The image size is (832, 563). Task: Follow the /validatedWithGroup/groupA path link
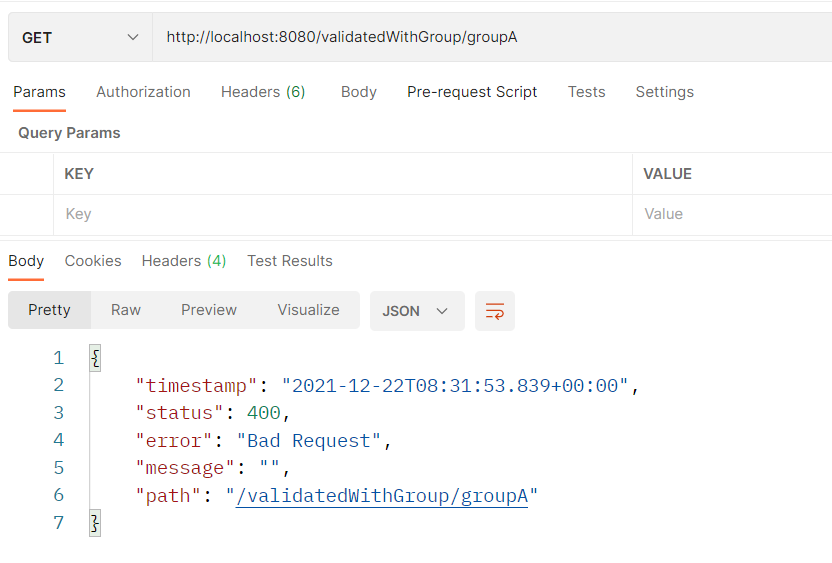click(382, 496)
